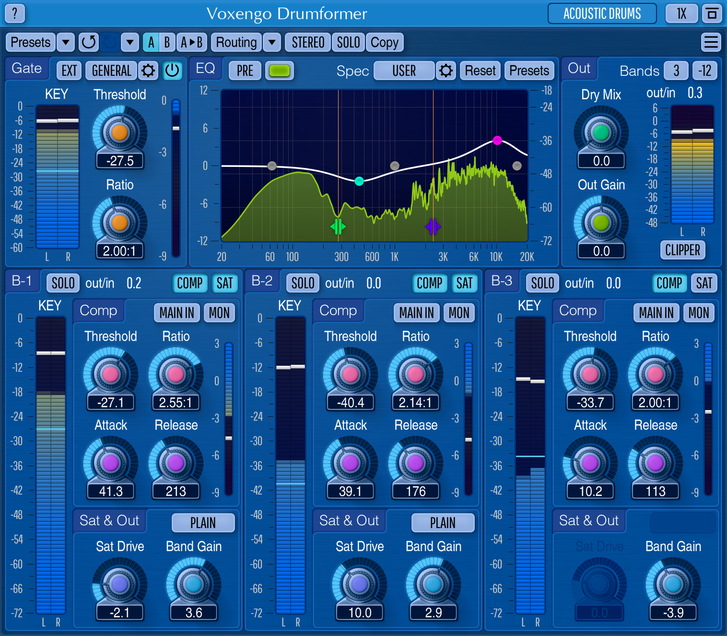Click the Dry Mix knob

point(601,133)
